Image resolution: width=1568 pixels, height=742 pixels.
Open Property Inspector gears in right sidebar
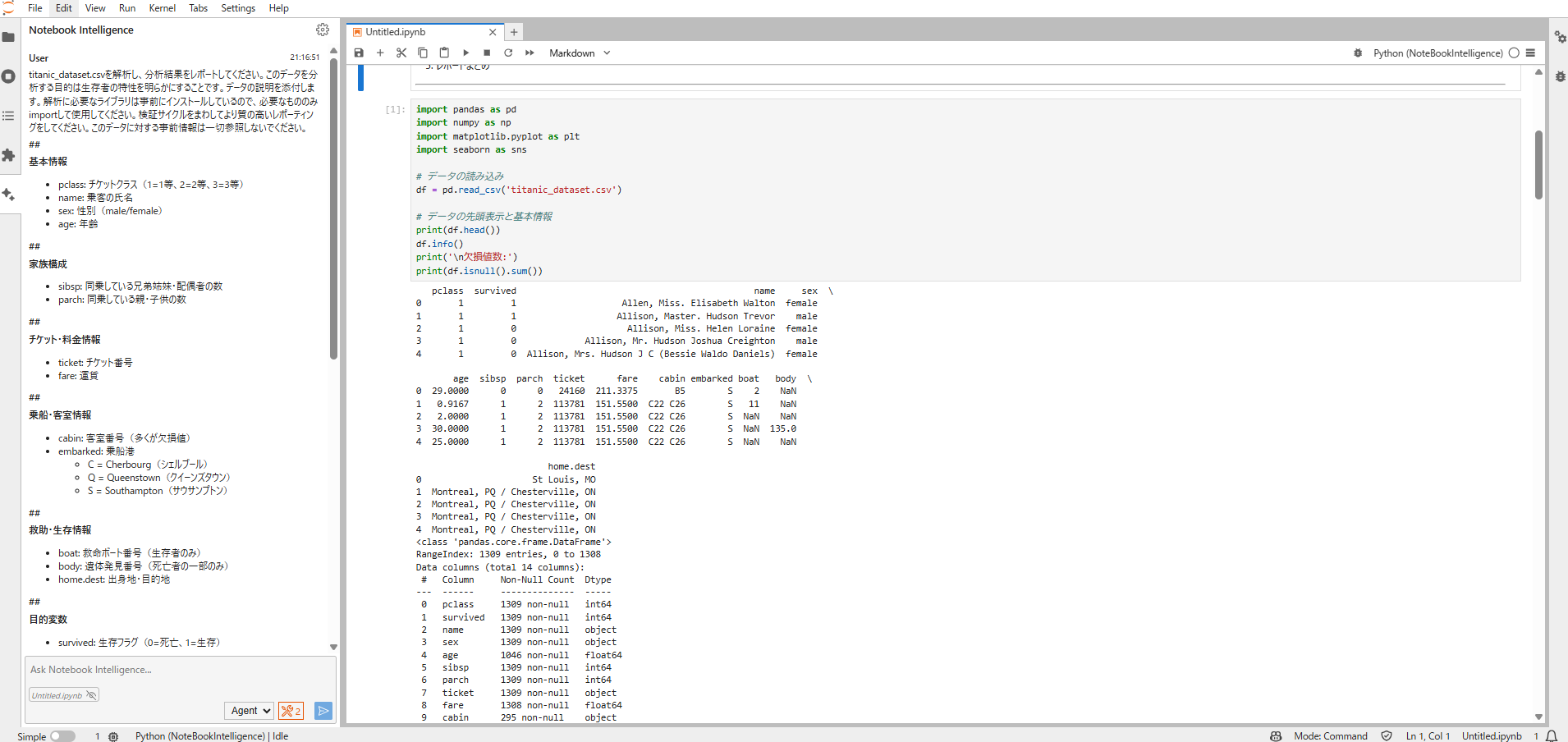(x=1560, y=37)
